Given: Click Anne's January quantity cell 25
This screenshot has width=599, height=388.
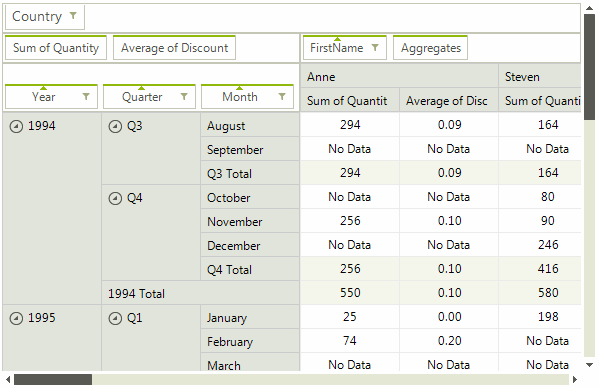Looking at the screenshot, I should pos(350,317).
